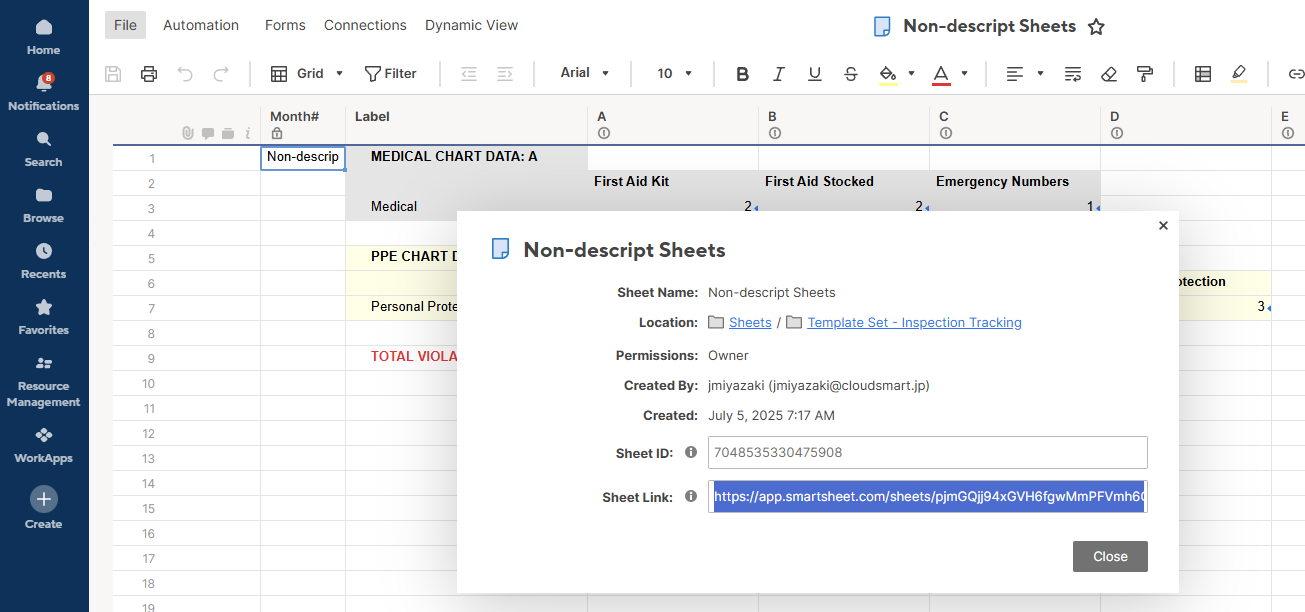Viewport: 1305px width, 612px height.
Task: Click the Format painter icon
Action: tap(1145, 73)
